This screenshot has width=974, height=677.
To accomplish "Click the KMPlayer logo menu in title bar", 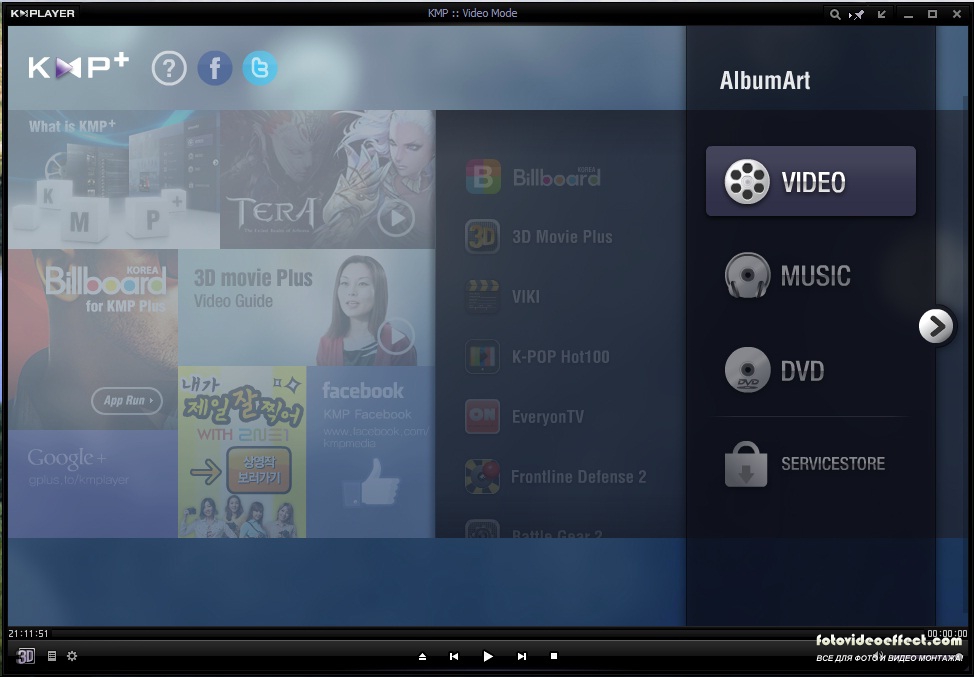I will pos(42,13).
